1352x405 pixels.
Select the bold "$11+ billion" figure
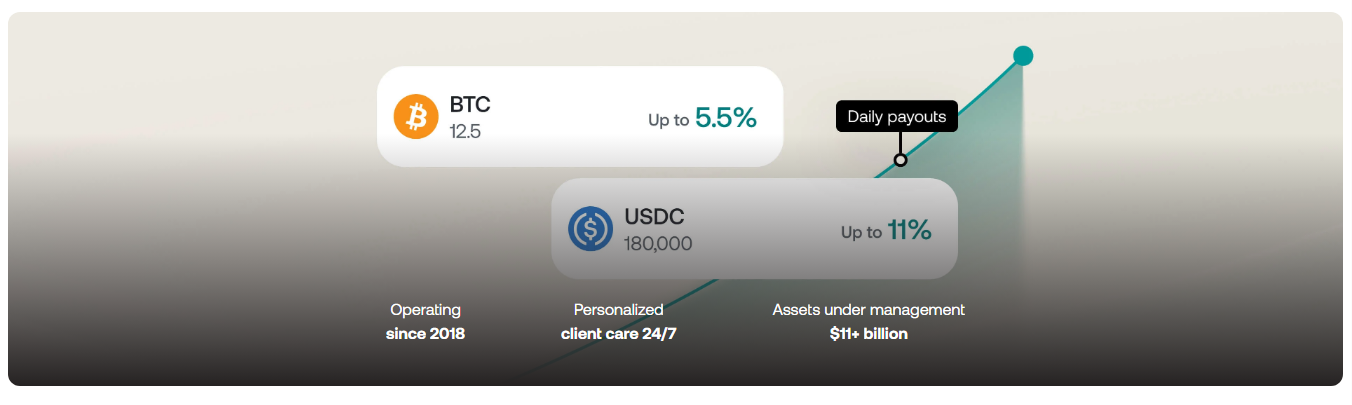[868, 333]
